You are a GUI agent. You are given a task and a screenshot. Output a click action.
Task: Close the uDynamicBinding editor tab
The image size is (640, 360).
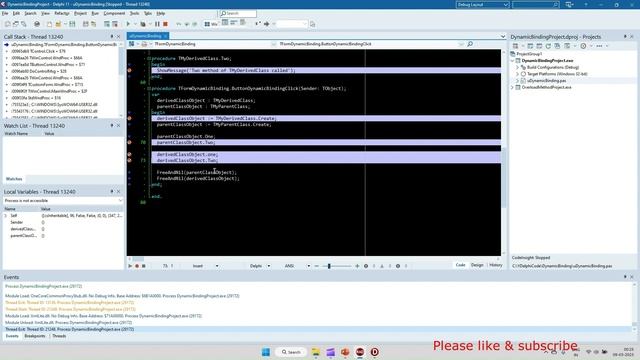pos(165,36)
